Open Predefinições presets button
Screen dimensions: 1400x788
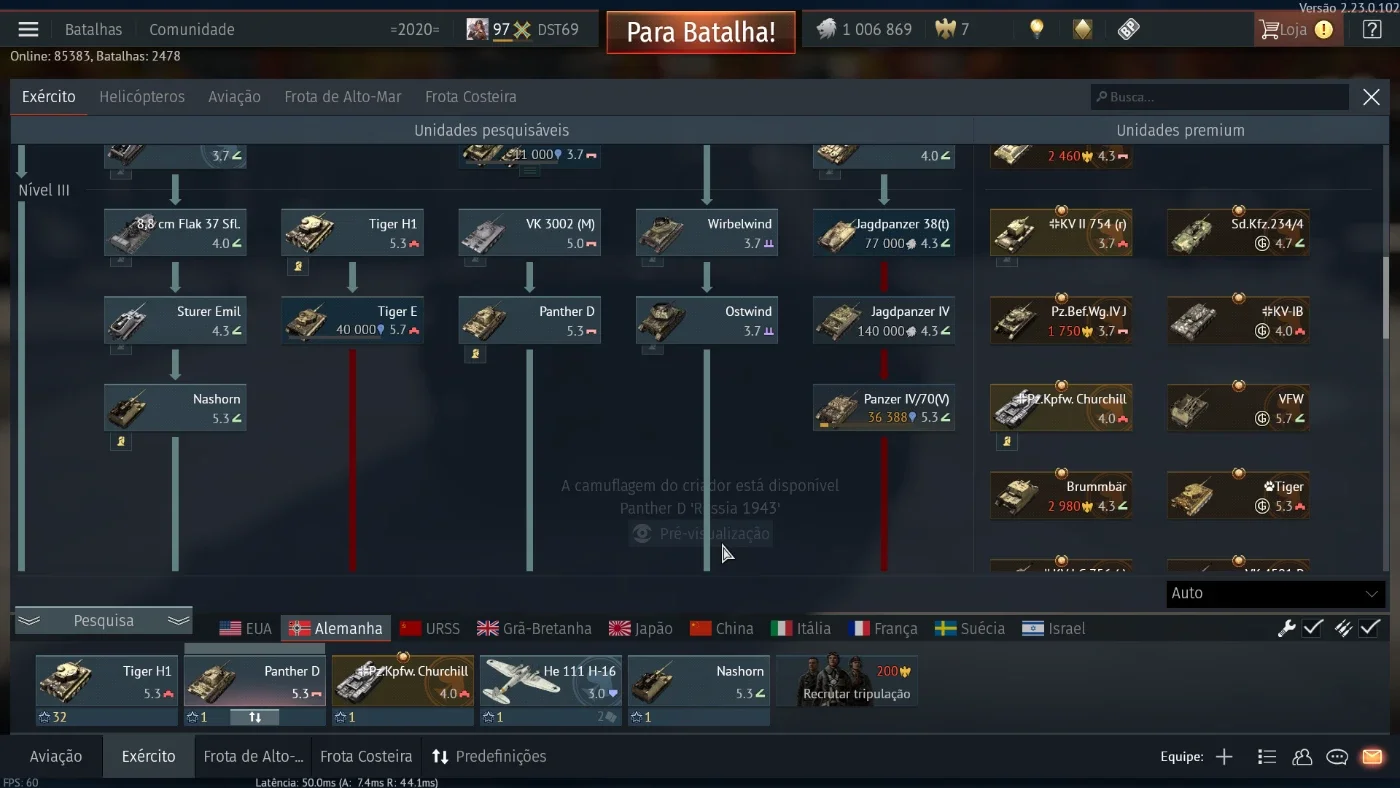coord(489,757)
